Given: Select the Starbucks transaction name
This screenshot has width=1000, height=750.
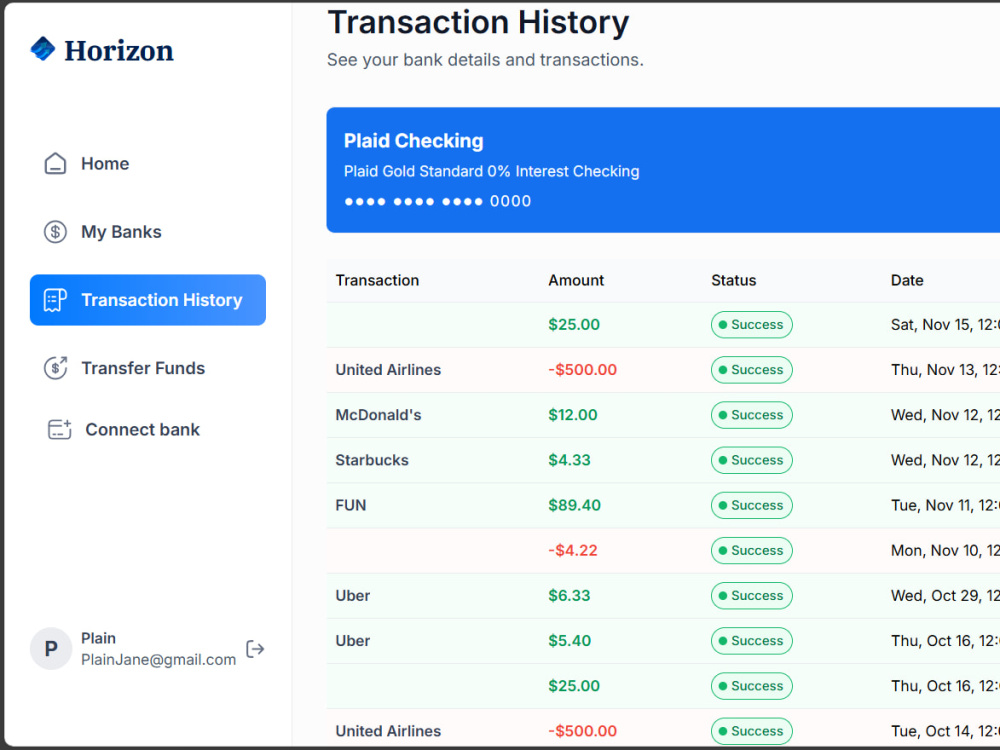Looking at the screenshot, I should tap(372, 460).
